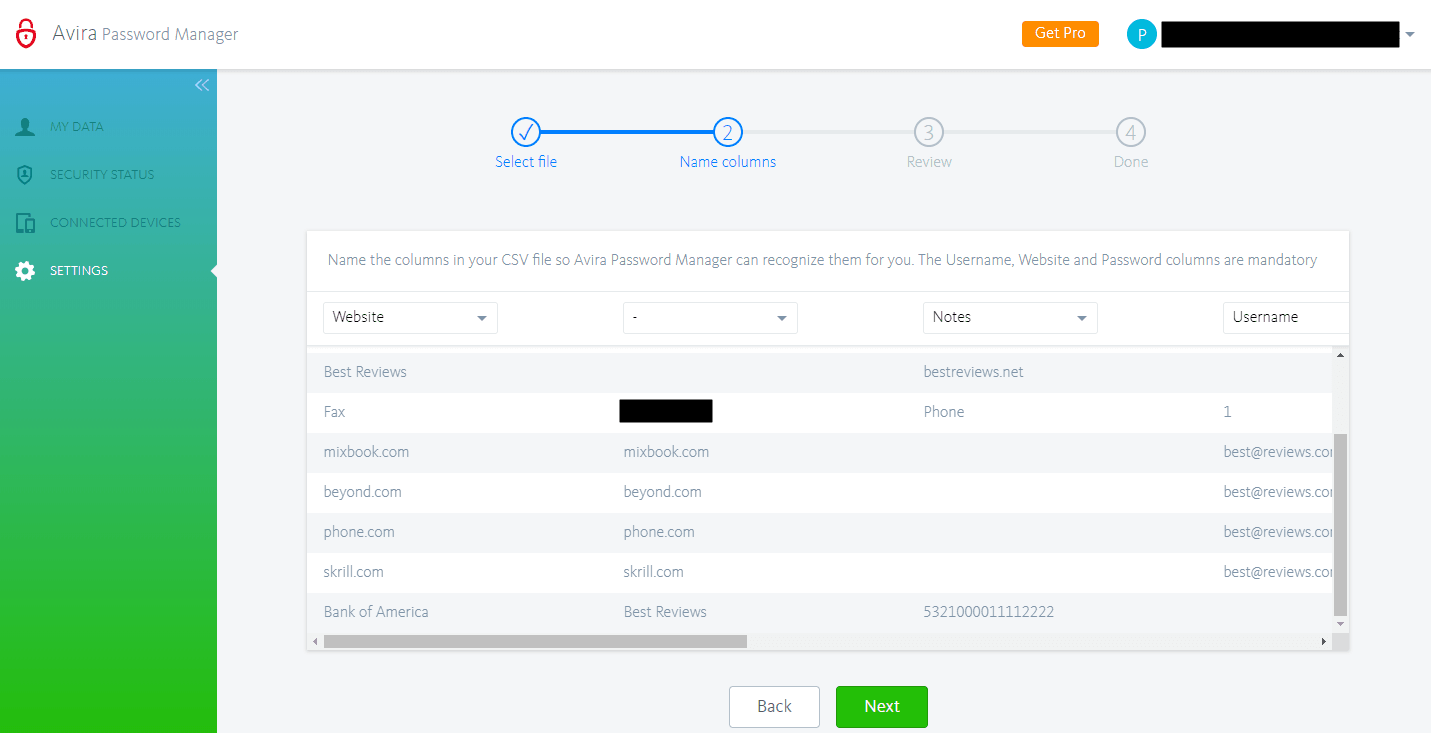Expand the unnamed second column dropdown
The height and width of the screenshot is (733, 1431).
pos(710,317)
